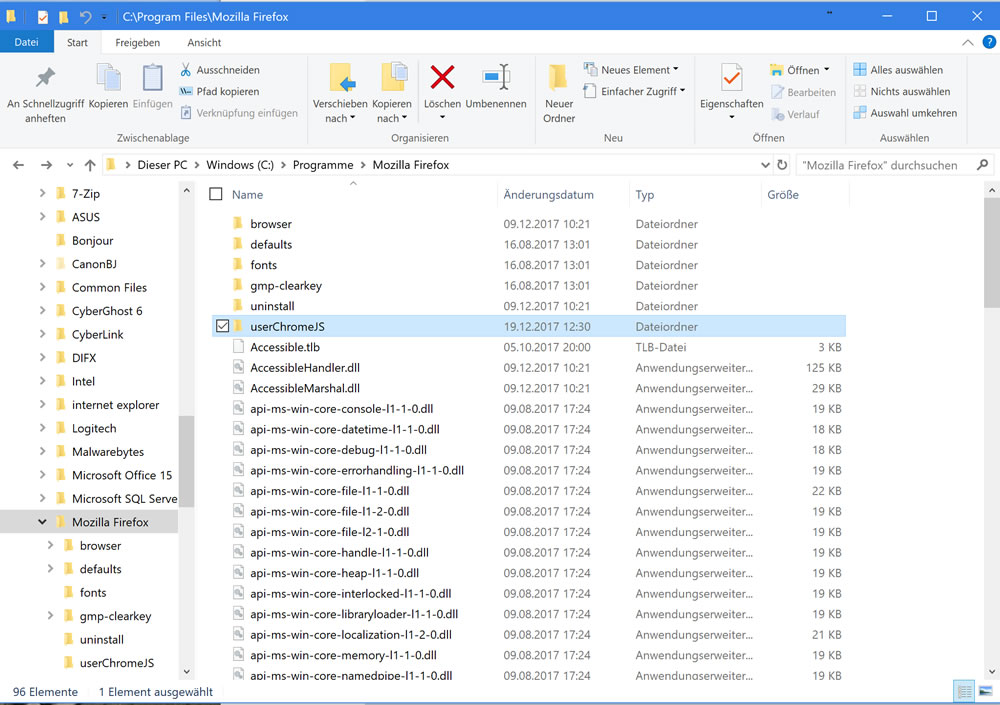The width and height of the screenshot is (1000, 705).
Task: Open Eigenschaften properties icon
Action: (x=731, y=78)
